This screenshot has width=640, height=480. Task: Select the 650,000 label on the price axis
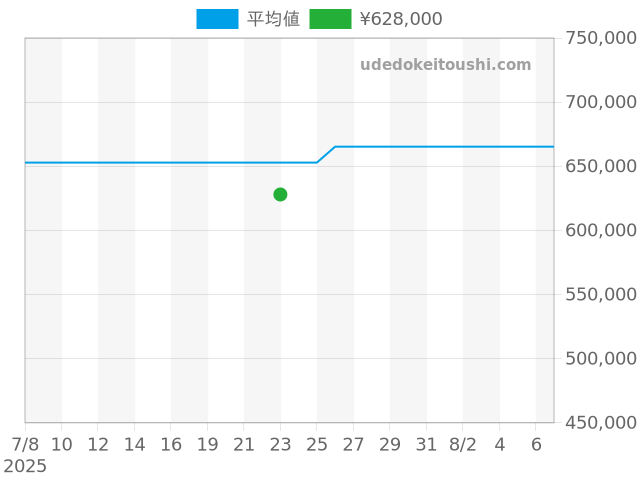[x=600, y=166]
